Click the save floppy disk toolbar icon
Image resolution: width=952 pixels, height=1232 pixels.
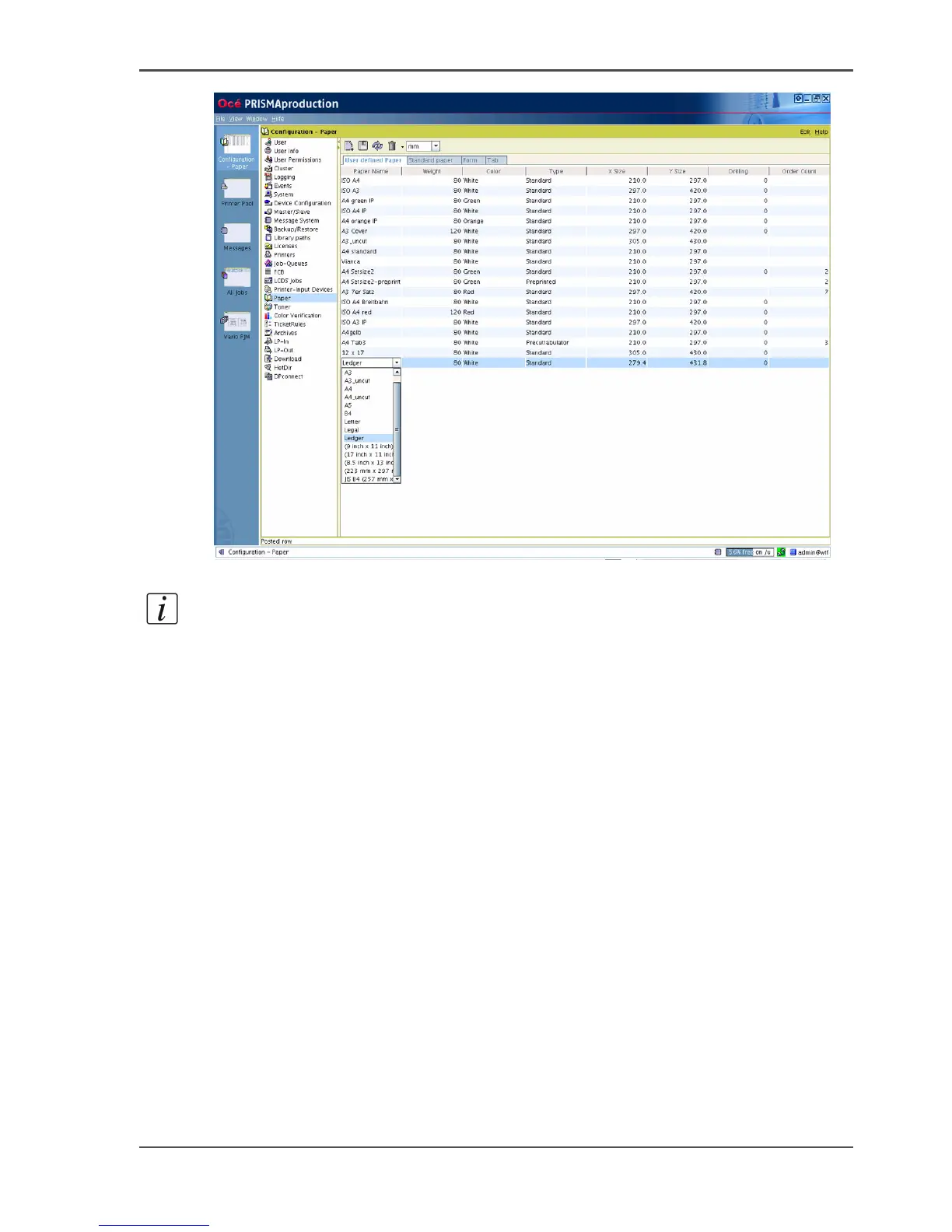[363, 146]
